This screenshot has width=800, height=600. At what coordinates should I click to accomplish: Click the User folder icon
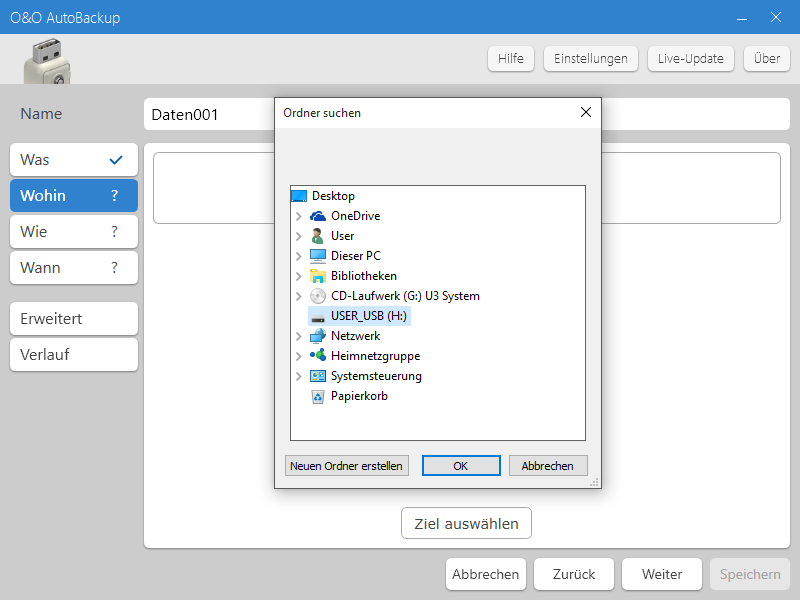(x=318, y=236)
